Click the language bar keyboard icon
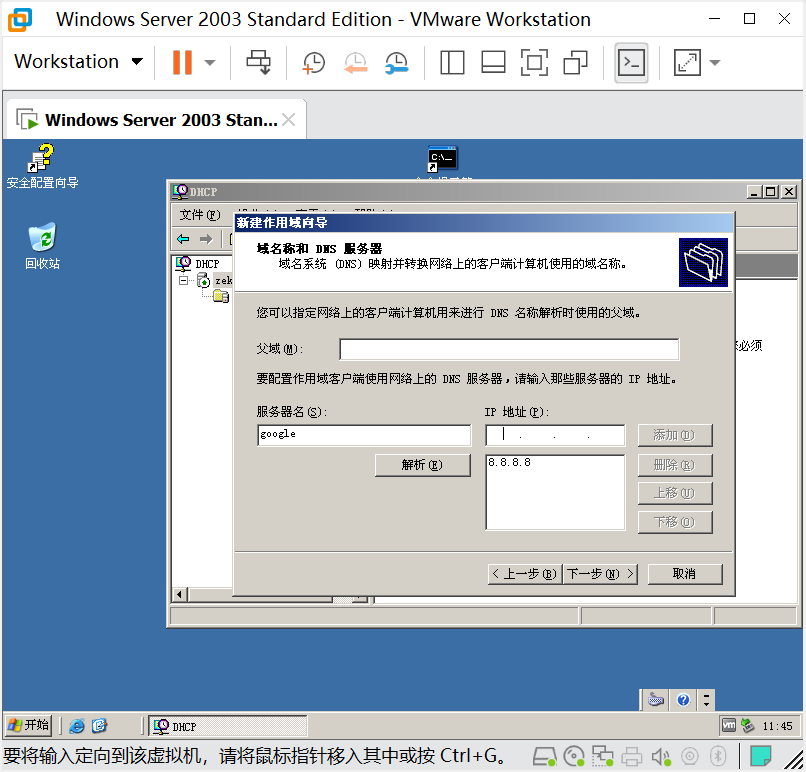Image resolution: width=806 pixels, height=772 pixels. click(655, 700)
